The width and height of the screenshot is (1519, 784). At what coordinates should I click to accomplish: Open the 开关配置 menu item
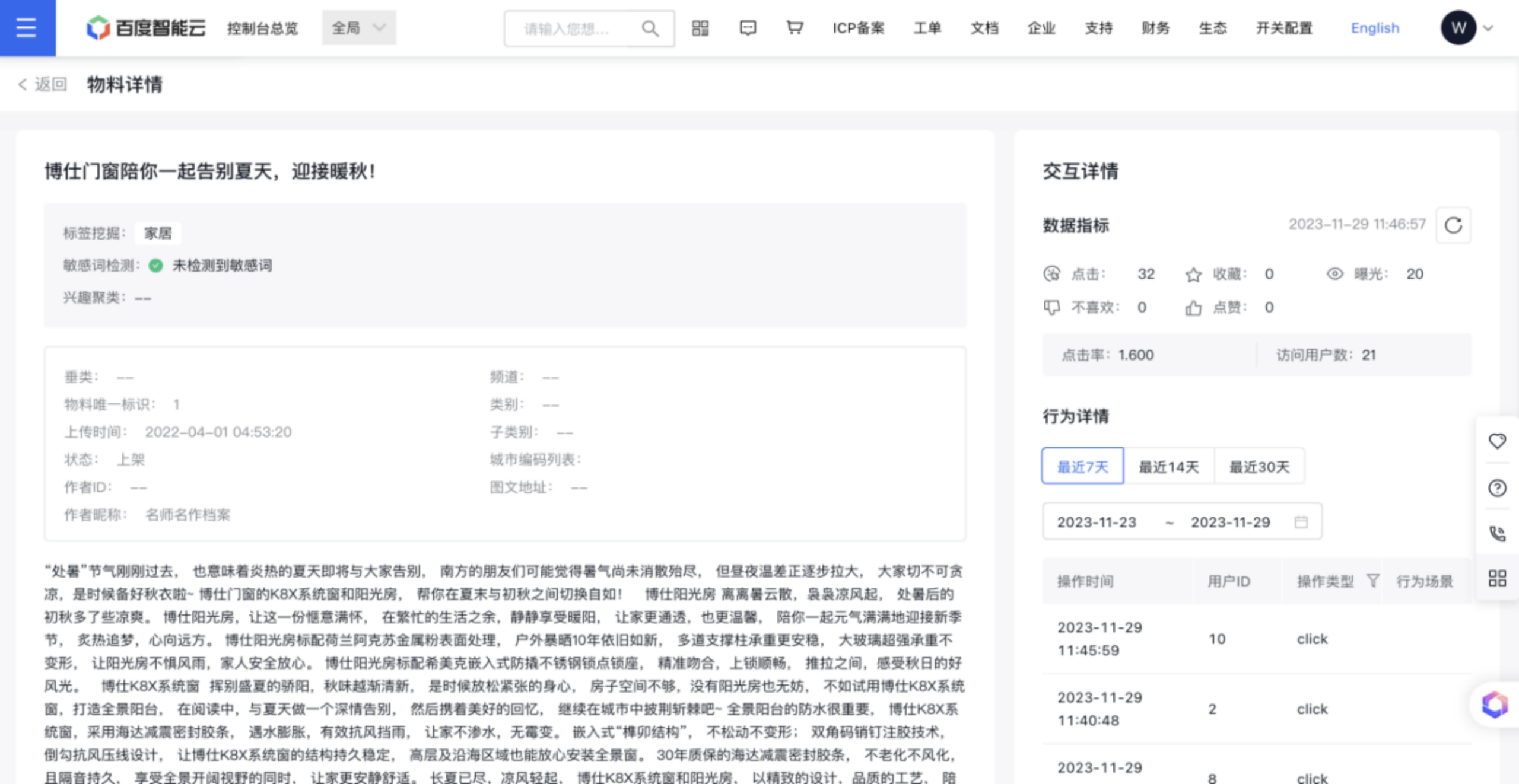point(1284,28)
